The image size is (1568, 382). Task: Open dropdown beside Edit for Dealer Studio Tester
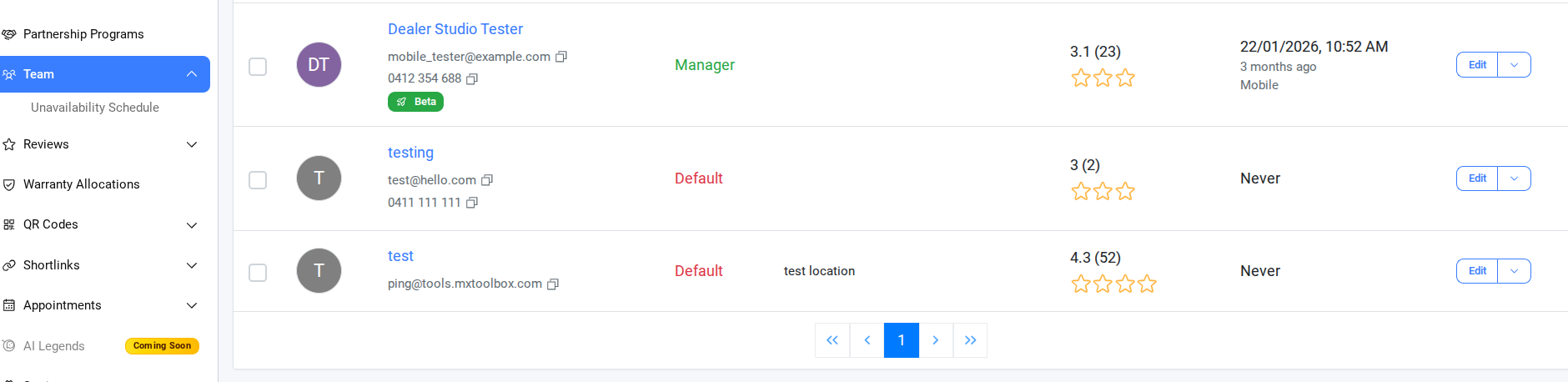(x=1514, y=65)
